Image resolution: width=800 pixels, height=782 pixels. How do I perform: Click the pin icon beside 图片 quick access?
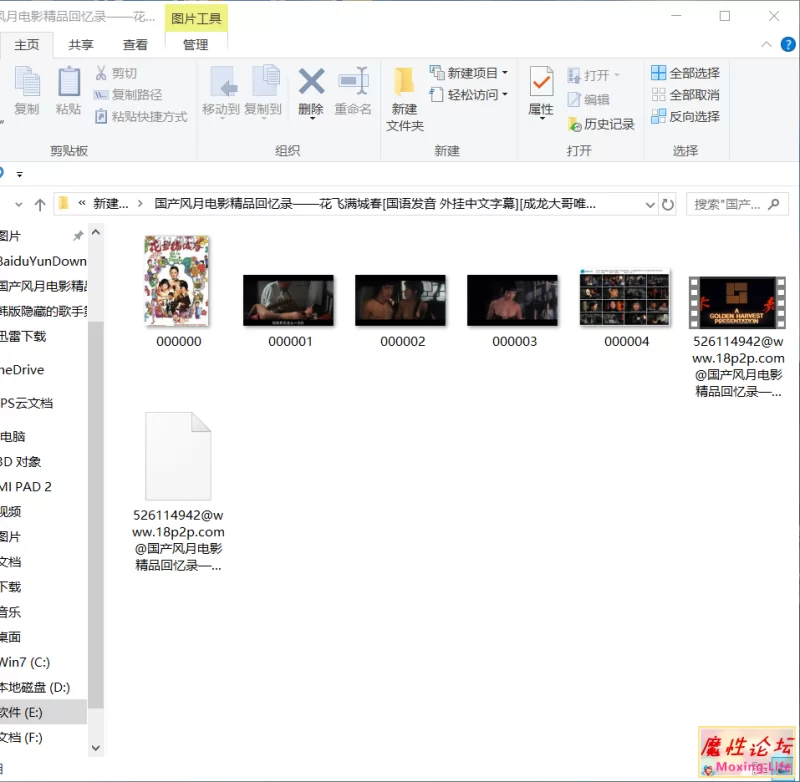[78, 235]
